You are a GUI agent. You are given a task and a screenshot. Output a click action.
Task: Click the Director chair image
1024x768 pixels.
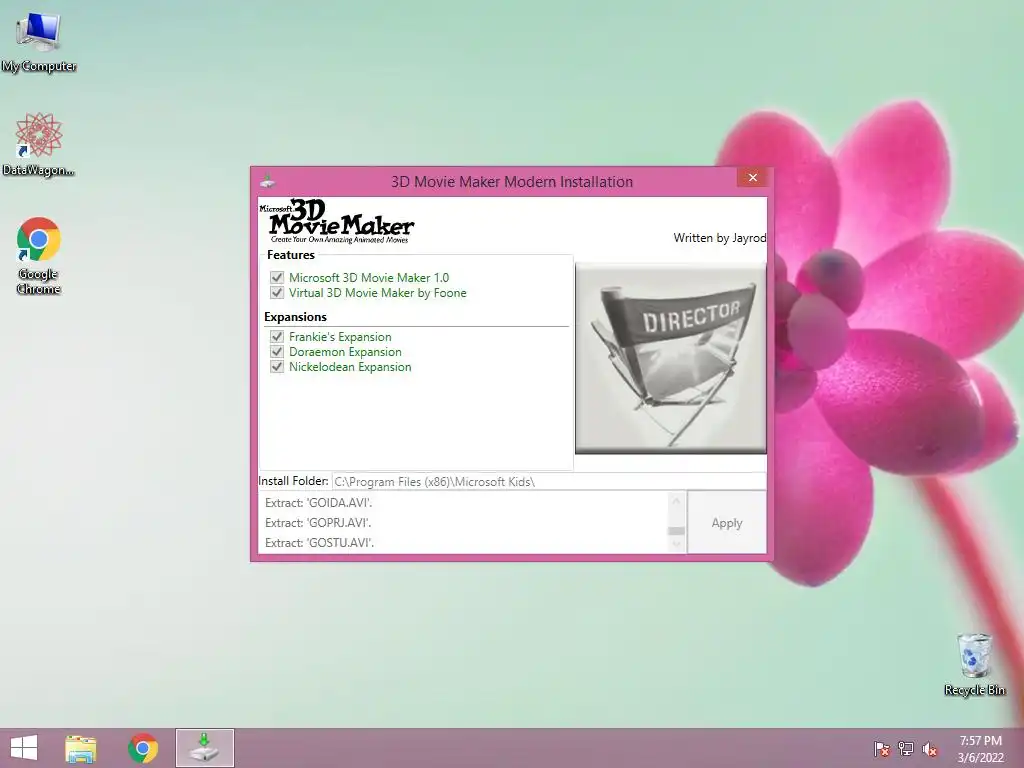coord(671,358)
